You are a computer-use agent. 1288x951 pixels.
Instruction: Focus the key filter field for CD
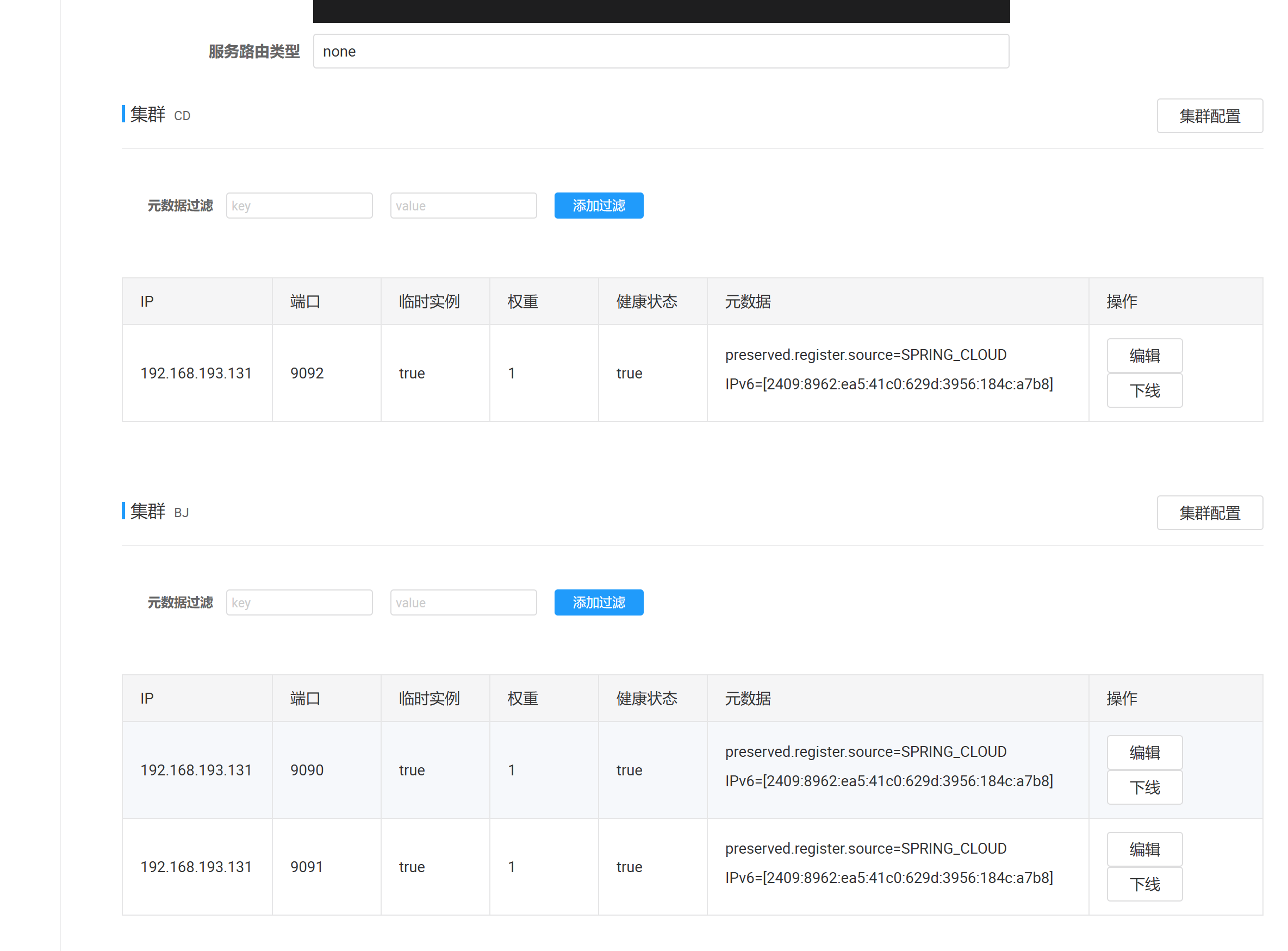pyautogui.click(x=299, y=206)
